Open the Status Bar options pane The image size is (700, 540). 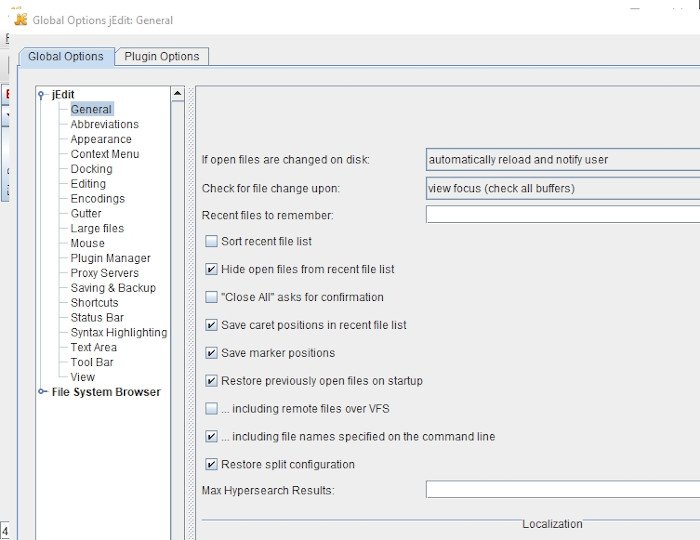(x=97, y=317)
